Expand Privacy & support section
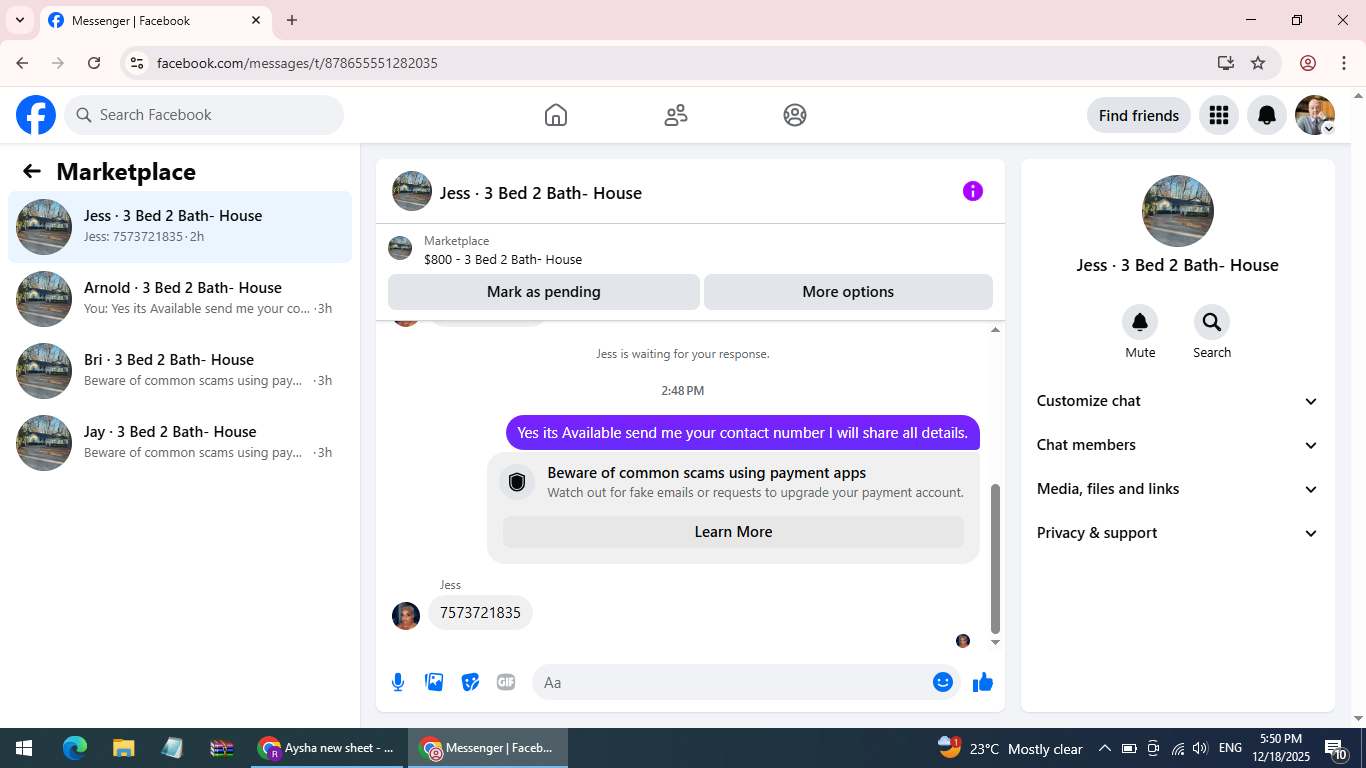This screenshot has width=1366, height=768. pos(1178,533)
